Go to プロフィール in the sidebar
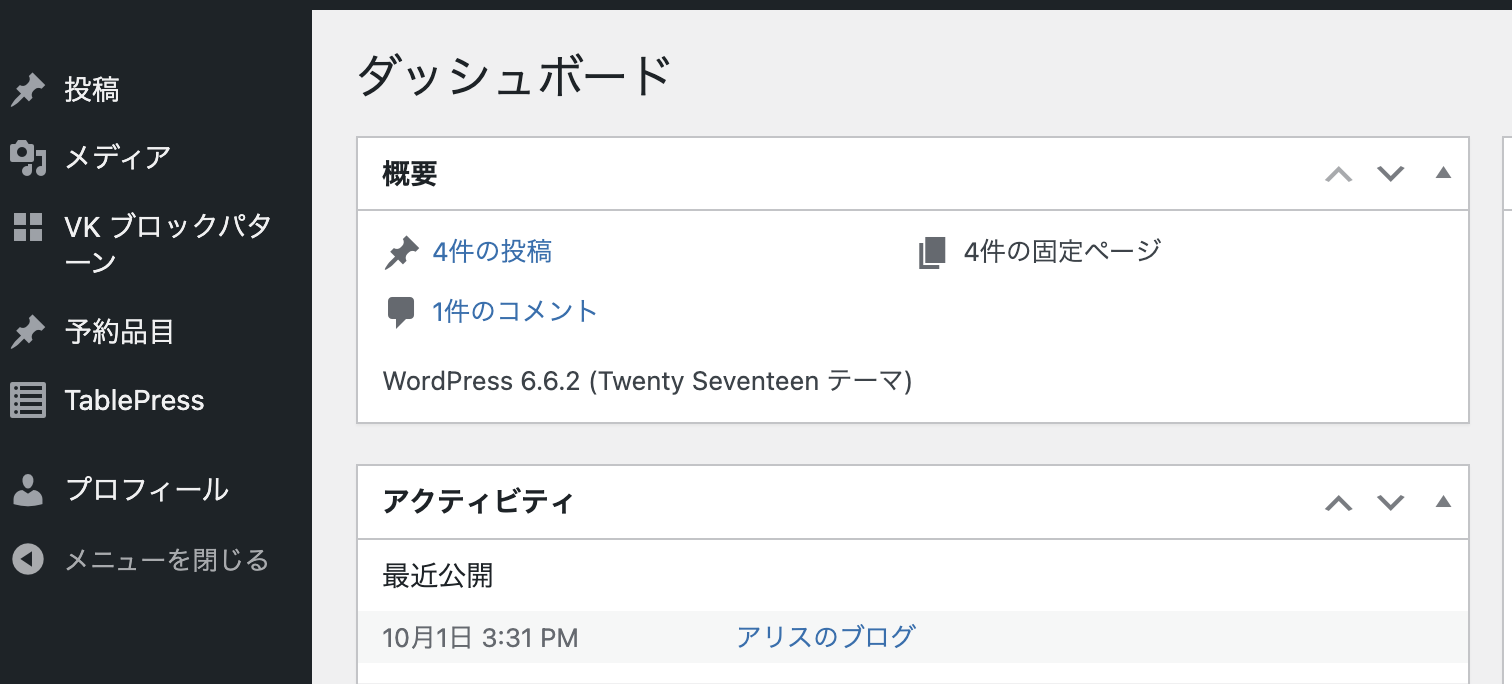 pos(147,490)
